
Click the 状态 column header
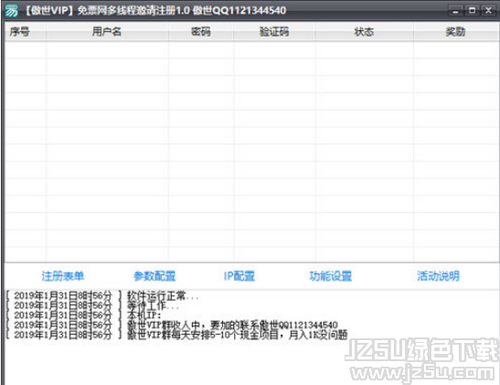364,32
